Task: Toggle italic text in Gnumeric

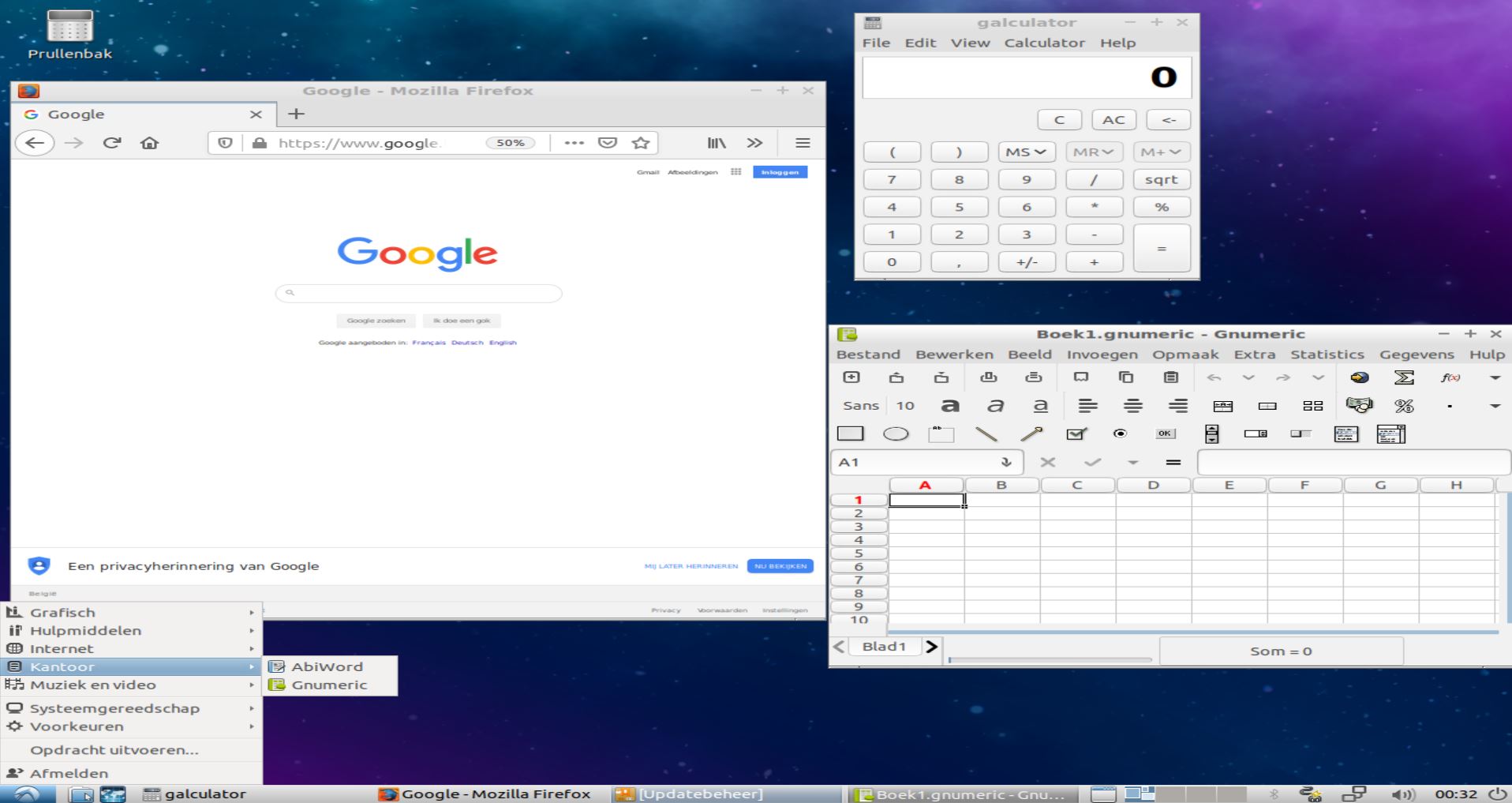Action: click(x=996, y=406)
